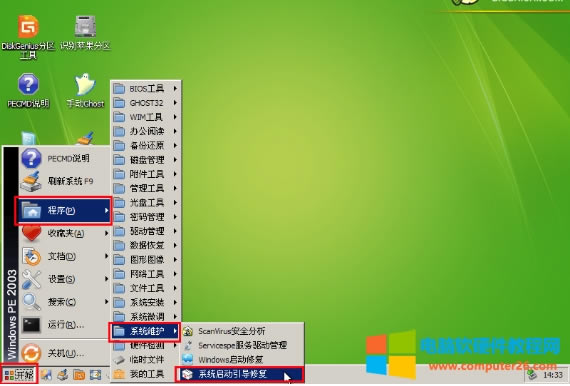Open 收藏夹(A) favorites entry
570x386 pixels.
[x=64, y=233]
